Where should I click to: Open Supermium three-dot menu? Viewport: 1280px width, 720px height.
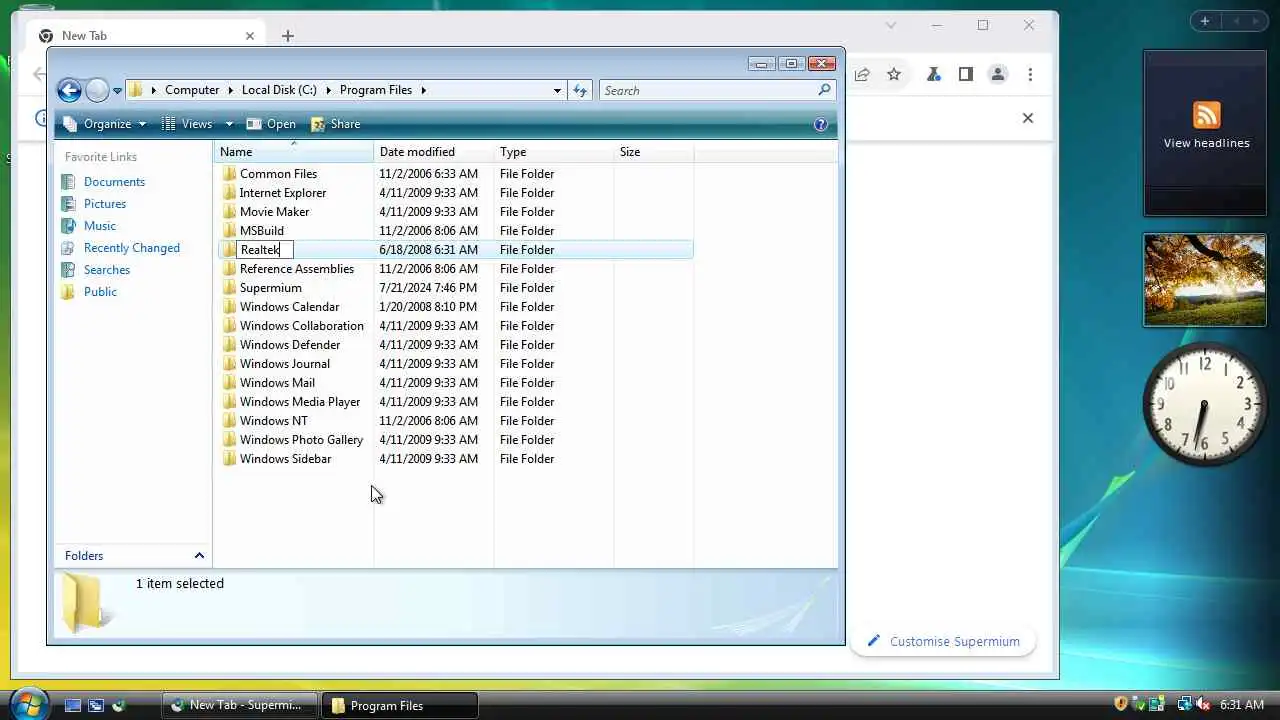(x=1029, y=74)
